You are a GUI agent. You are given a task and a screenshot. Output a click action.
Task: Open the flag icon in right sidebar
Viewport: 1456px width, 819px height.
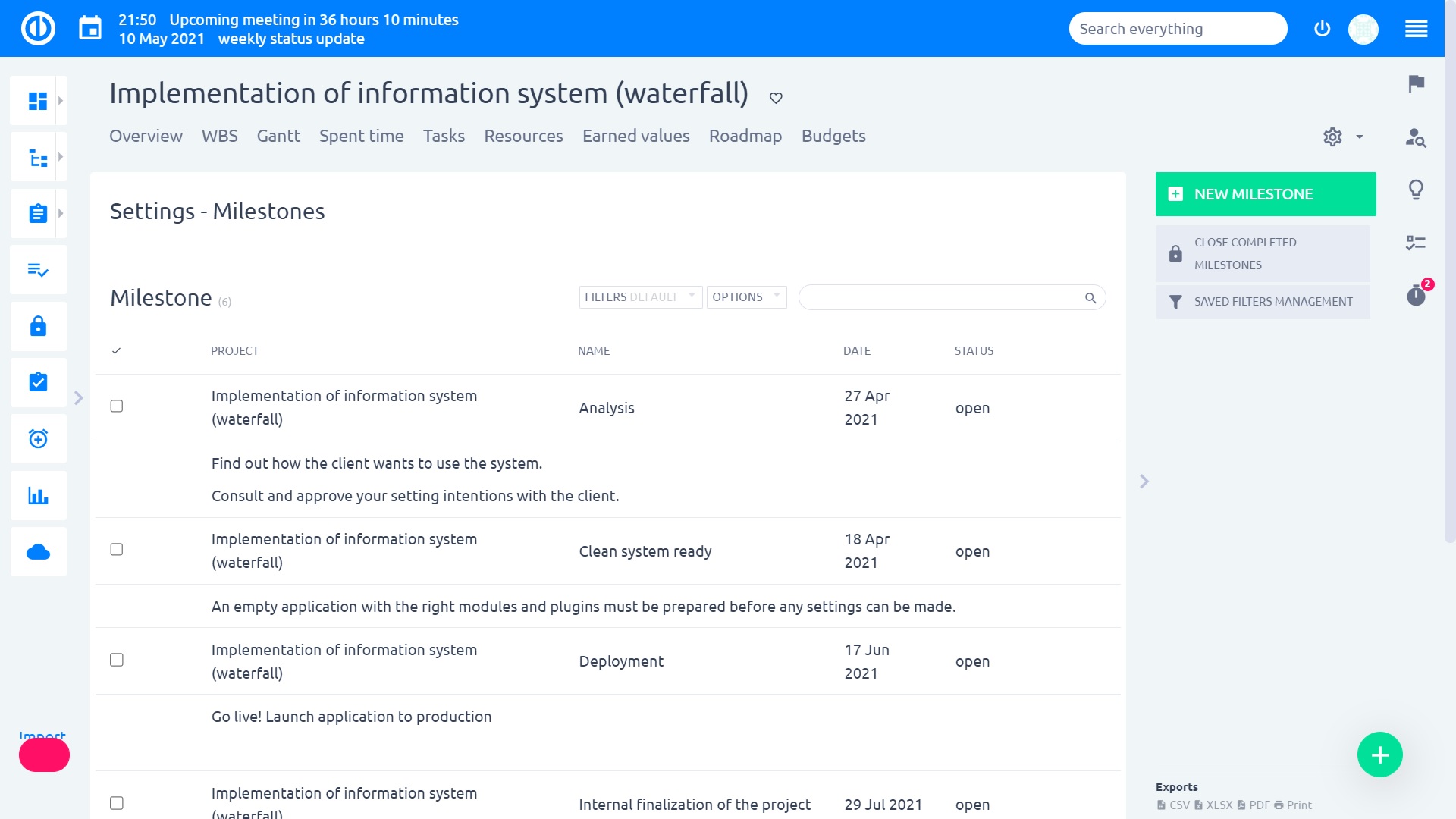point(1415,83)
